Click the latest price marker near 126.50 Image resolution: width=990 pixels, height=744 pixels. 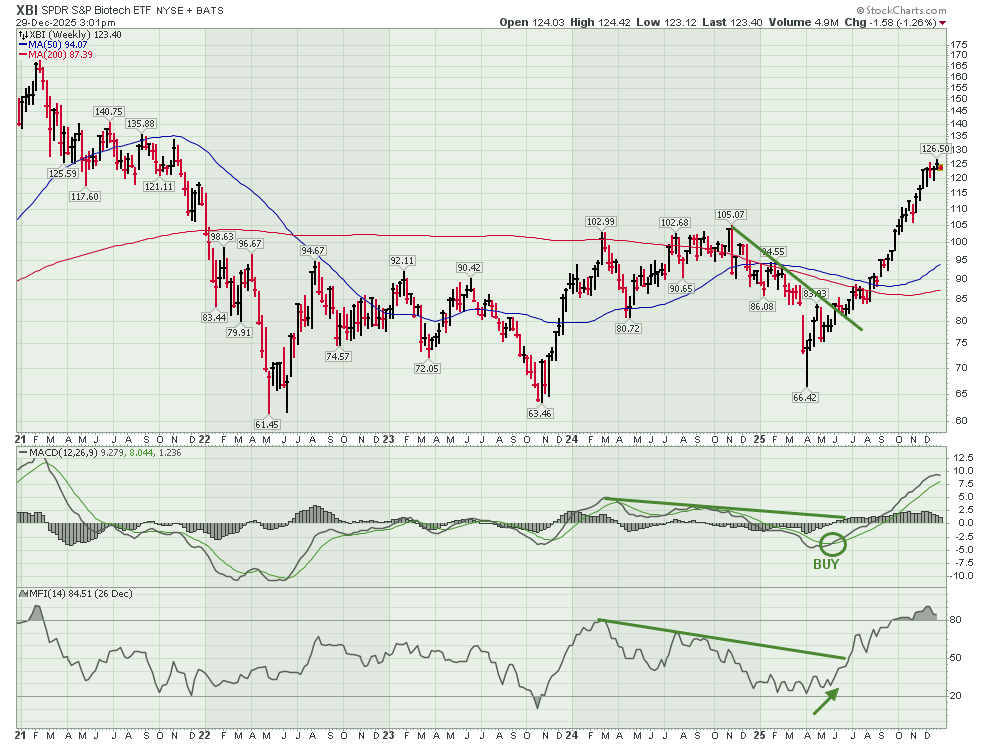(939, 167)
